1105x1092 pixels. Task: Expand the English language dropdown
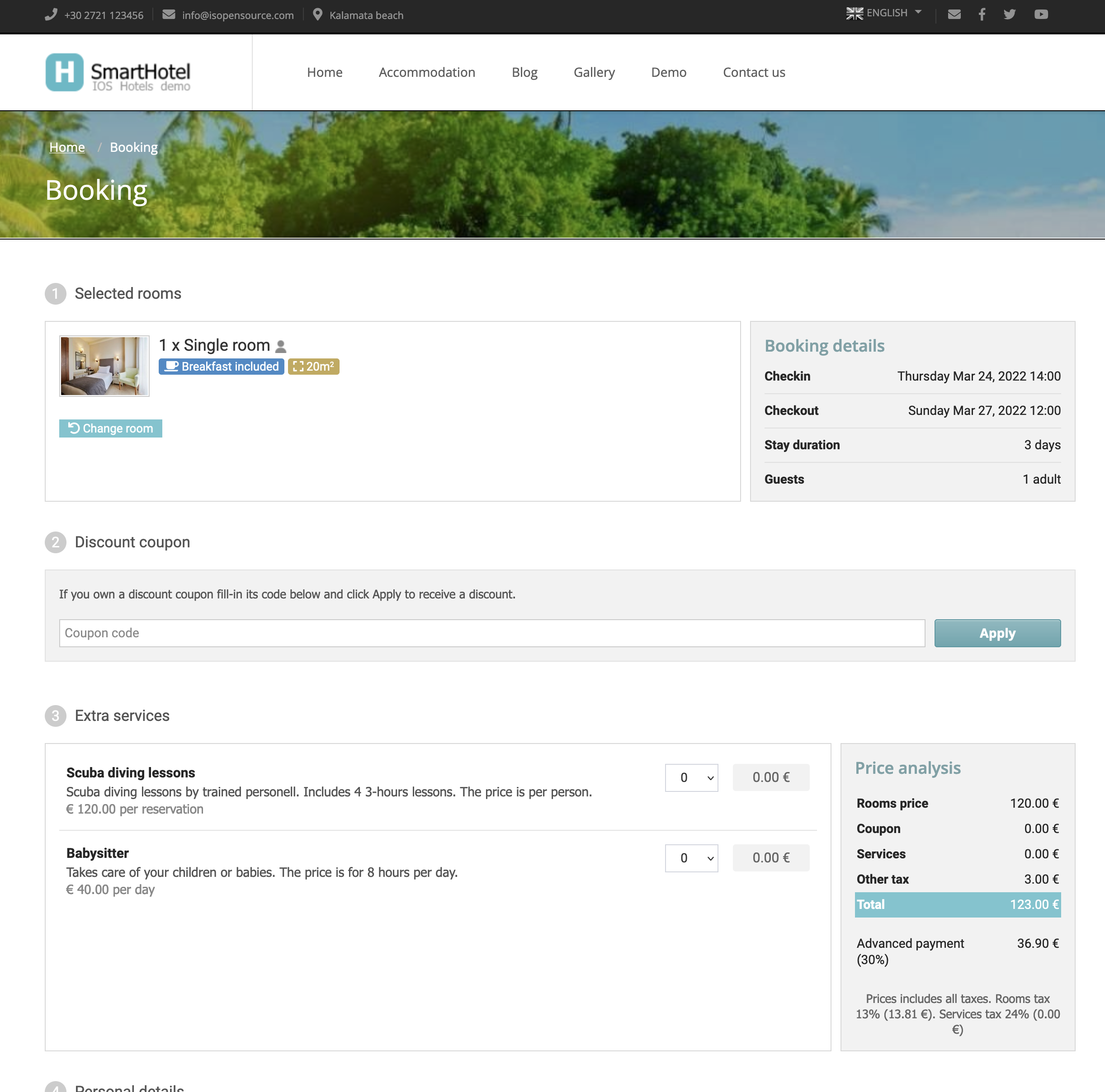coord(883,13)
